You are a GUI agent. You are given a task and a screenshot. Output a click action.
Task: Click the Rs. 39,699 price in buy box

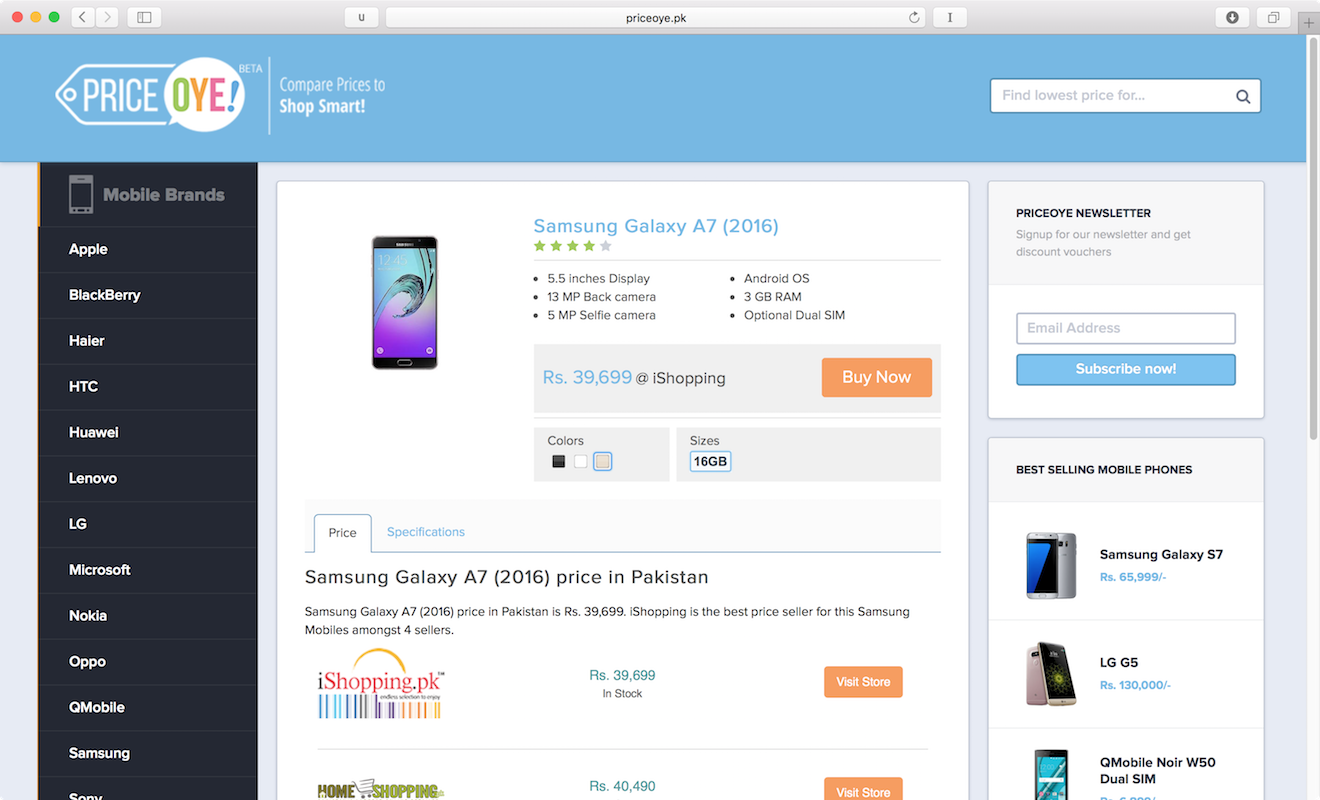[x=587, y=377]
